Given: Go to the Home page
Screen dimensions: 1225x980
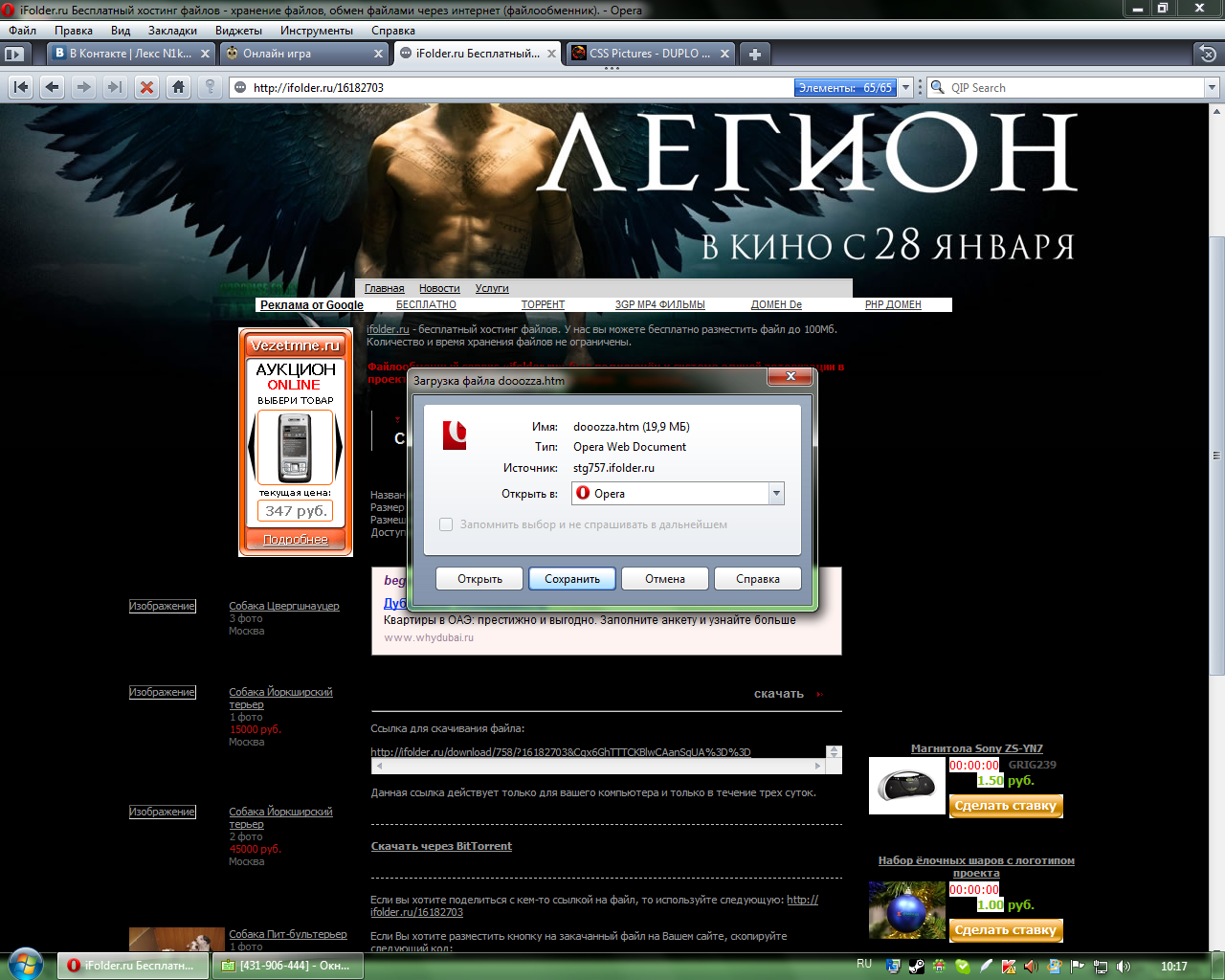Looking at the screenshot, I should coord(178,87).
